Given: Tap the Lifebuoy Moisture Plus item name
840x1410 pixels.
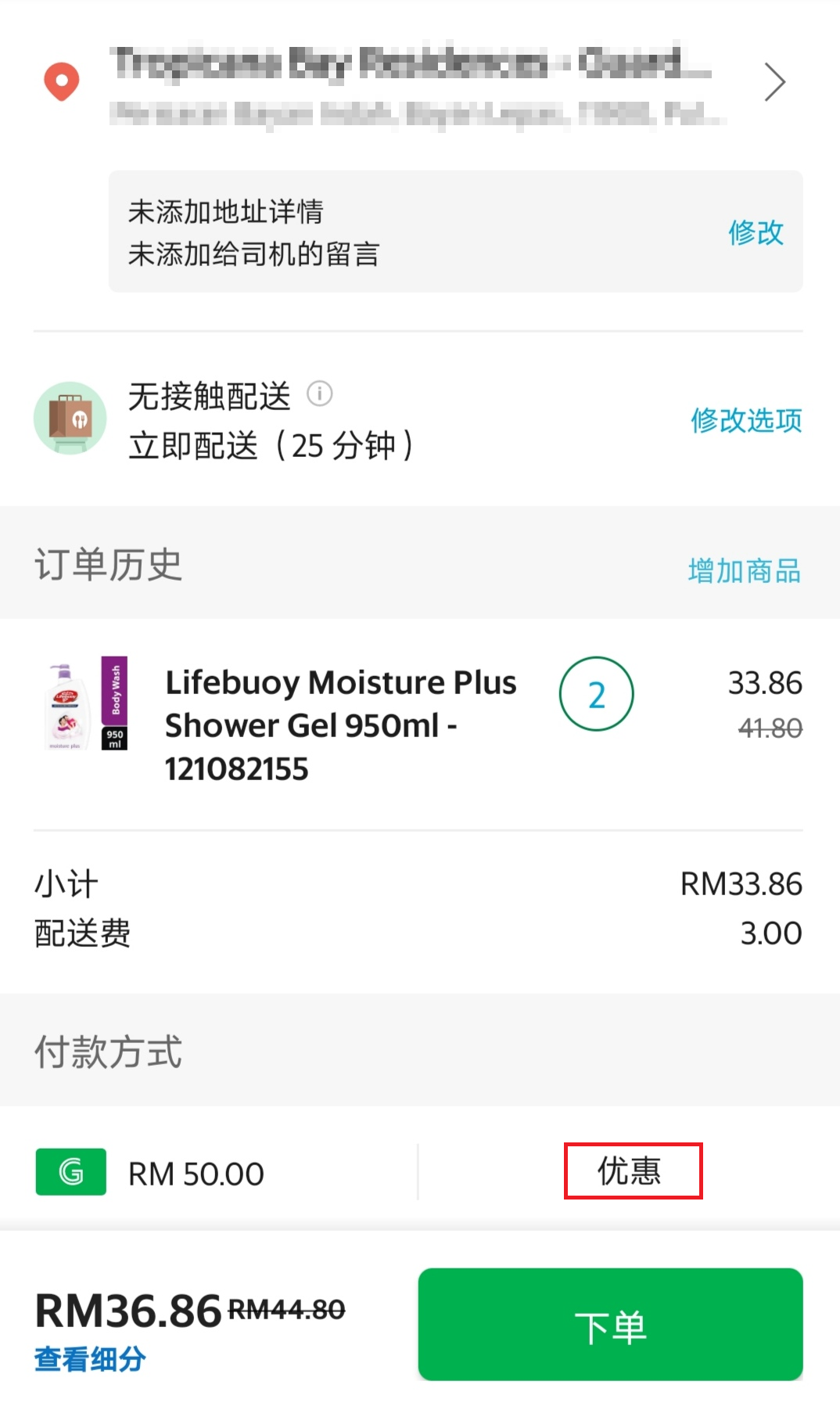Looking at the screenshot, I should (x=340, y=725).
